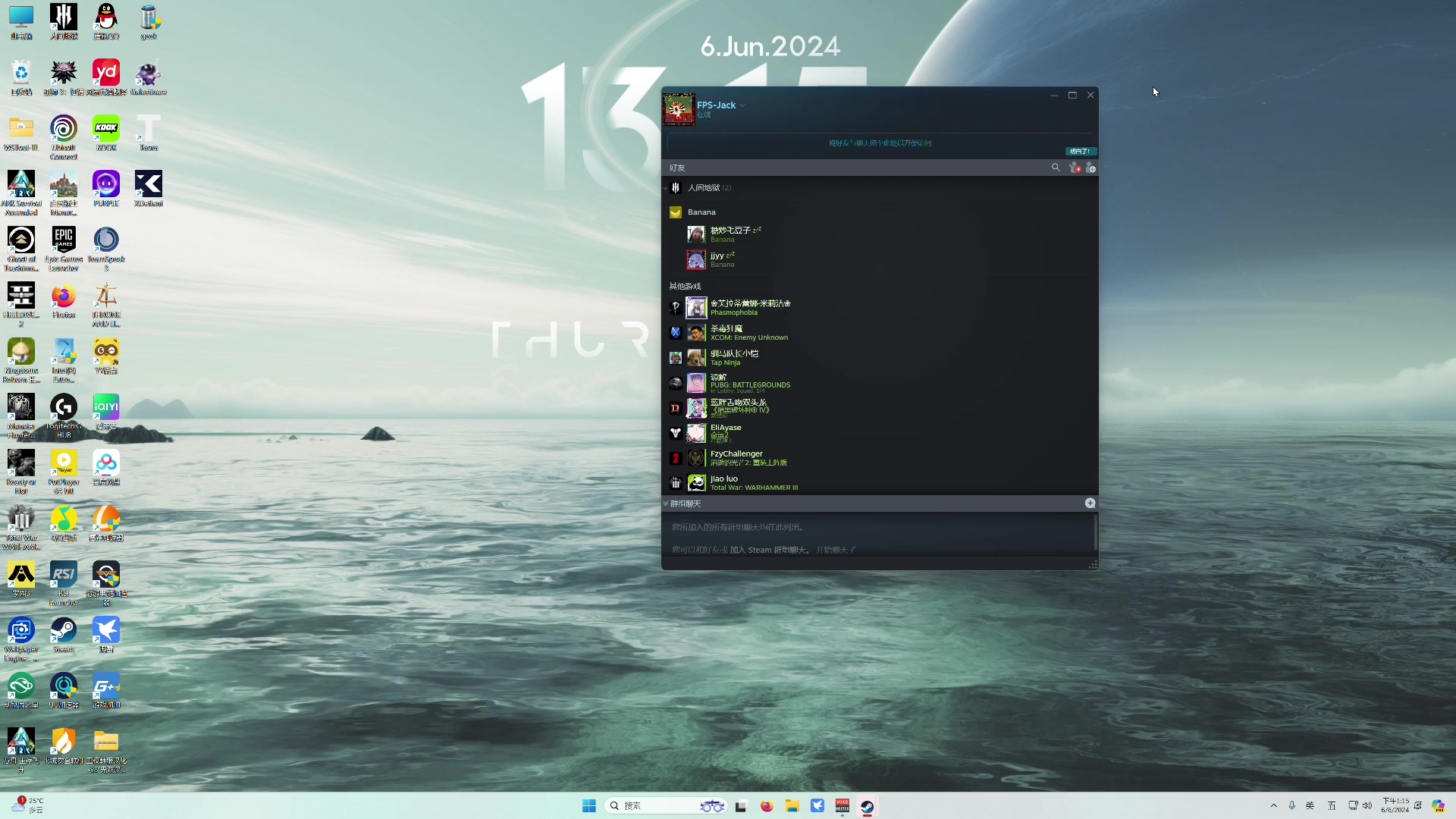Show hidden system tray icons chevron
Viewport: 1456px width, 819px height.
pyautogui.click(x=1273, y=805)
